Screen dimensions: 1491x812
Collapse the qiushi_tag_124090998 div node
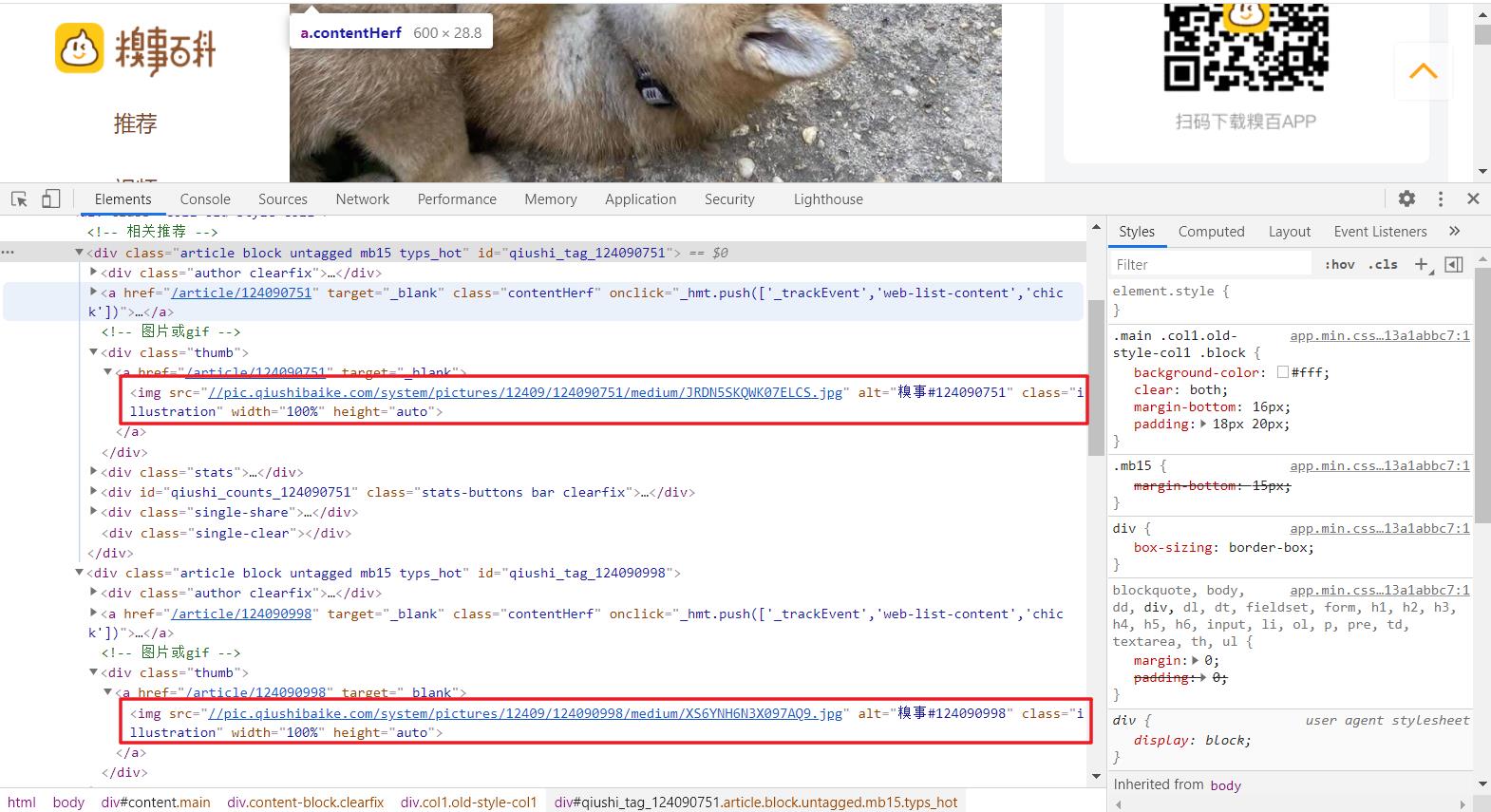pos(80,573)
